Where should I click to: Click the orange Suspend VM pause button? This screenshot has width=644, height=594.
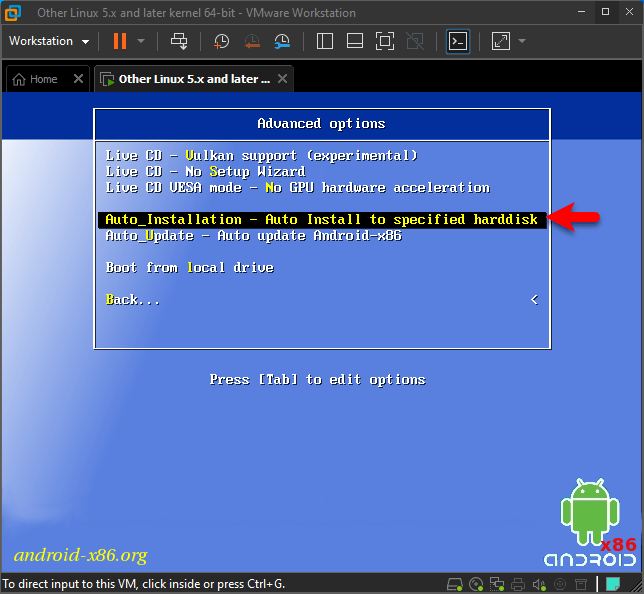[x=120, y=41]
